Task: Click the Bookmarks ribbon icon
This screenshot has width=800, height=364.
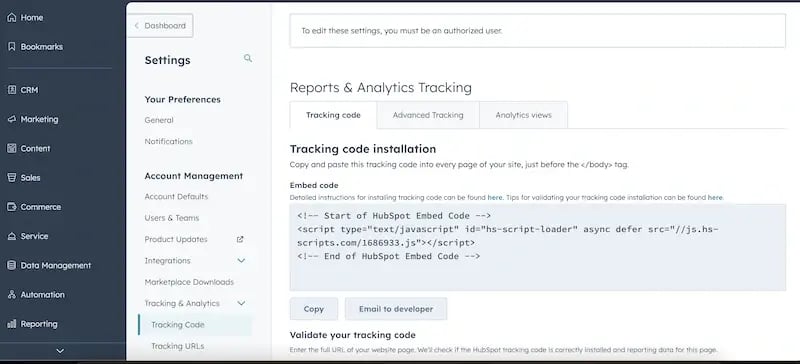Action: click(x=11, y=46)
